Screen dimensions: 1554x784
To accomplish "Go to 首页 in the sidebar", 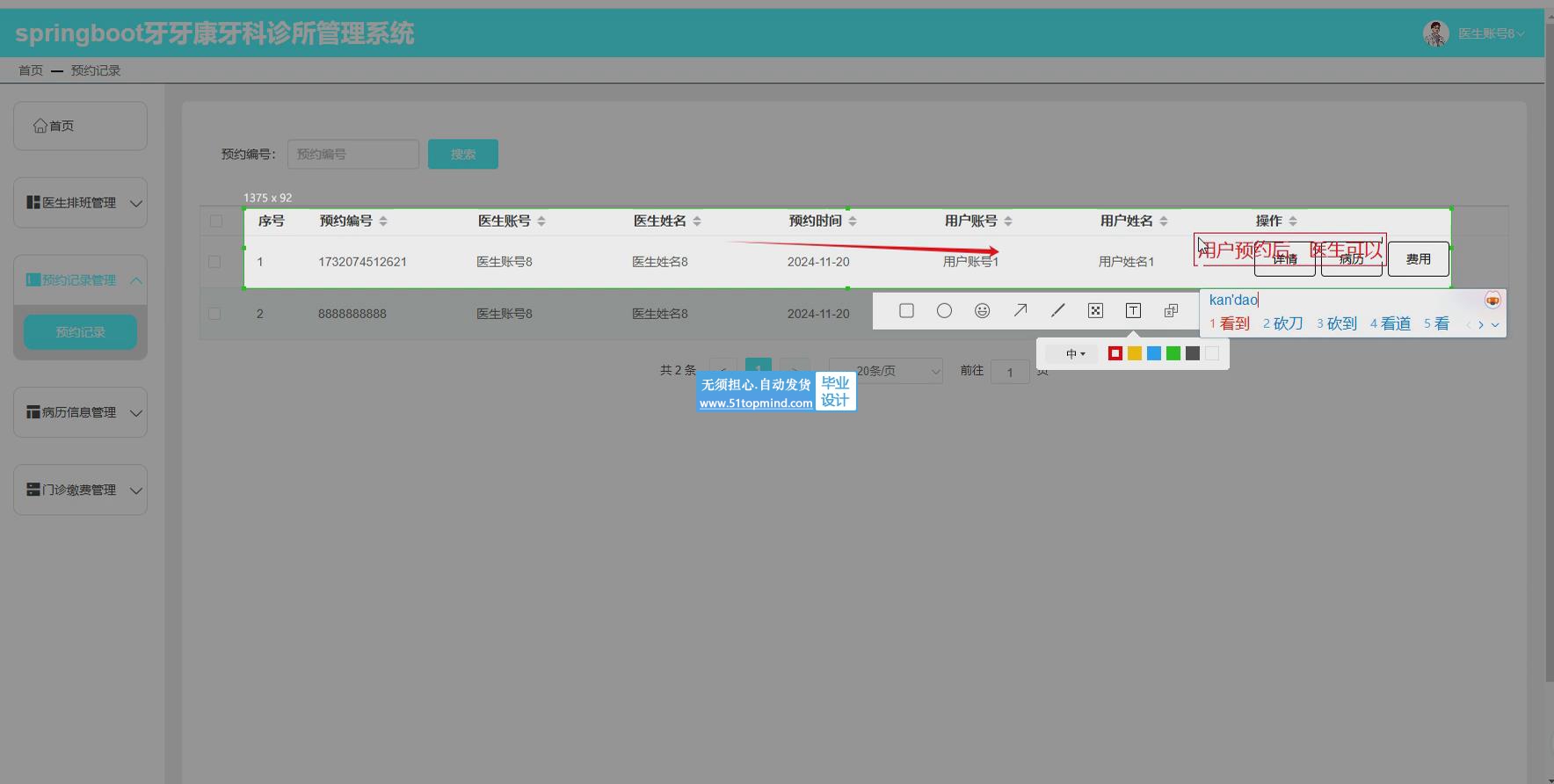I will pos(80,126).
